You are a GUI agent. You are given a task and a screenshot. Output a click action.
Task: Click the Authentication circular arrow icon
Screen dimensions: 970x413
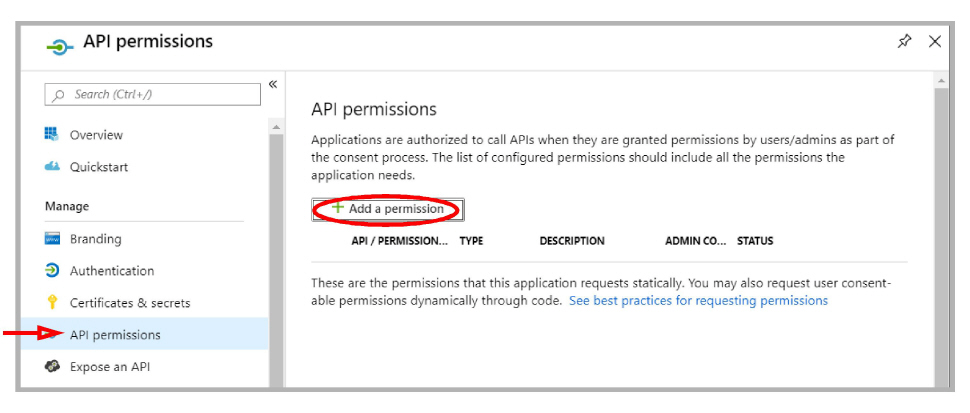coord(53,271)
